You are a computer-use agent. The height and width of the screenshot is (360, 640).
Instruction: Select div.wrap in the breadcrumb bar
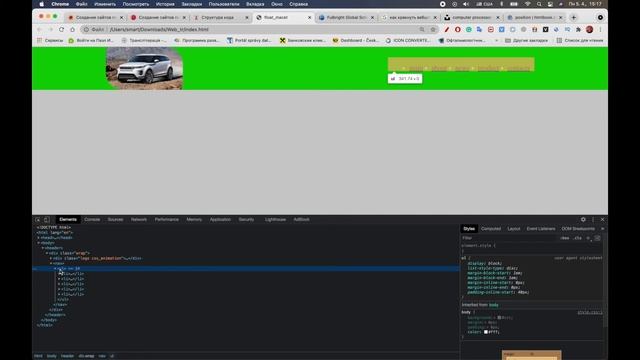click(86, 356)
